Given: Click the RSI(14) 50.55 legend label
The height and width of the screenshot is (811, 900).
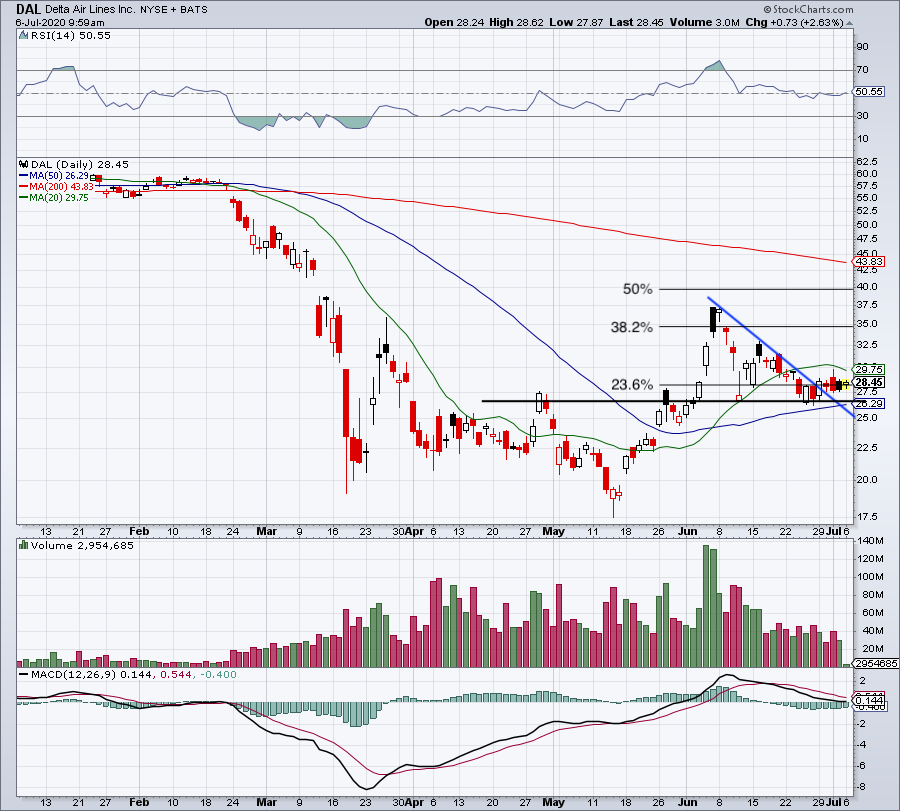Looking at the screenshot, I should [x=70, y=36].
